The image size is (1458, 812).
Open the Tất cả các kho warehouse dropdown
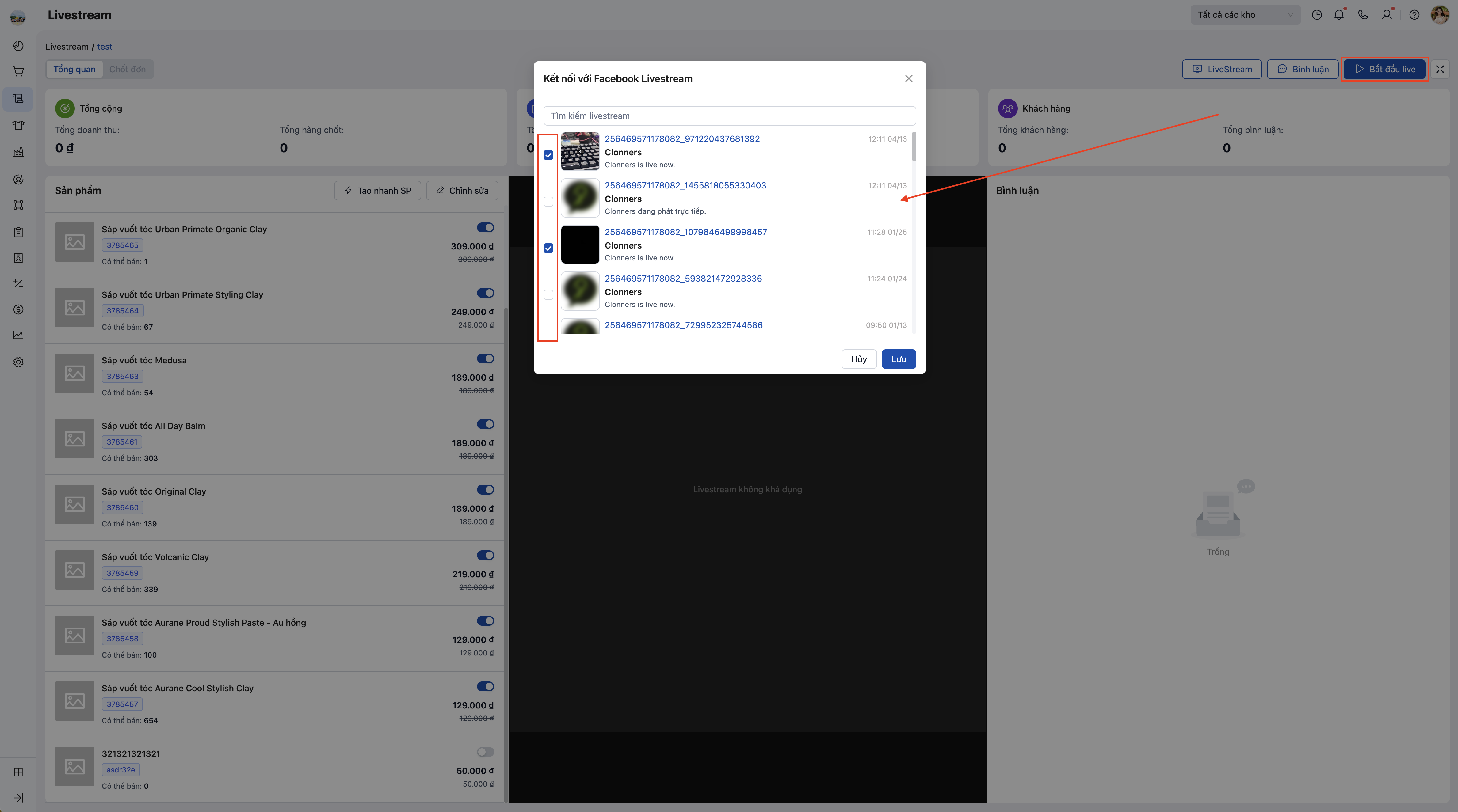point(1245,15)
